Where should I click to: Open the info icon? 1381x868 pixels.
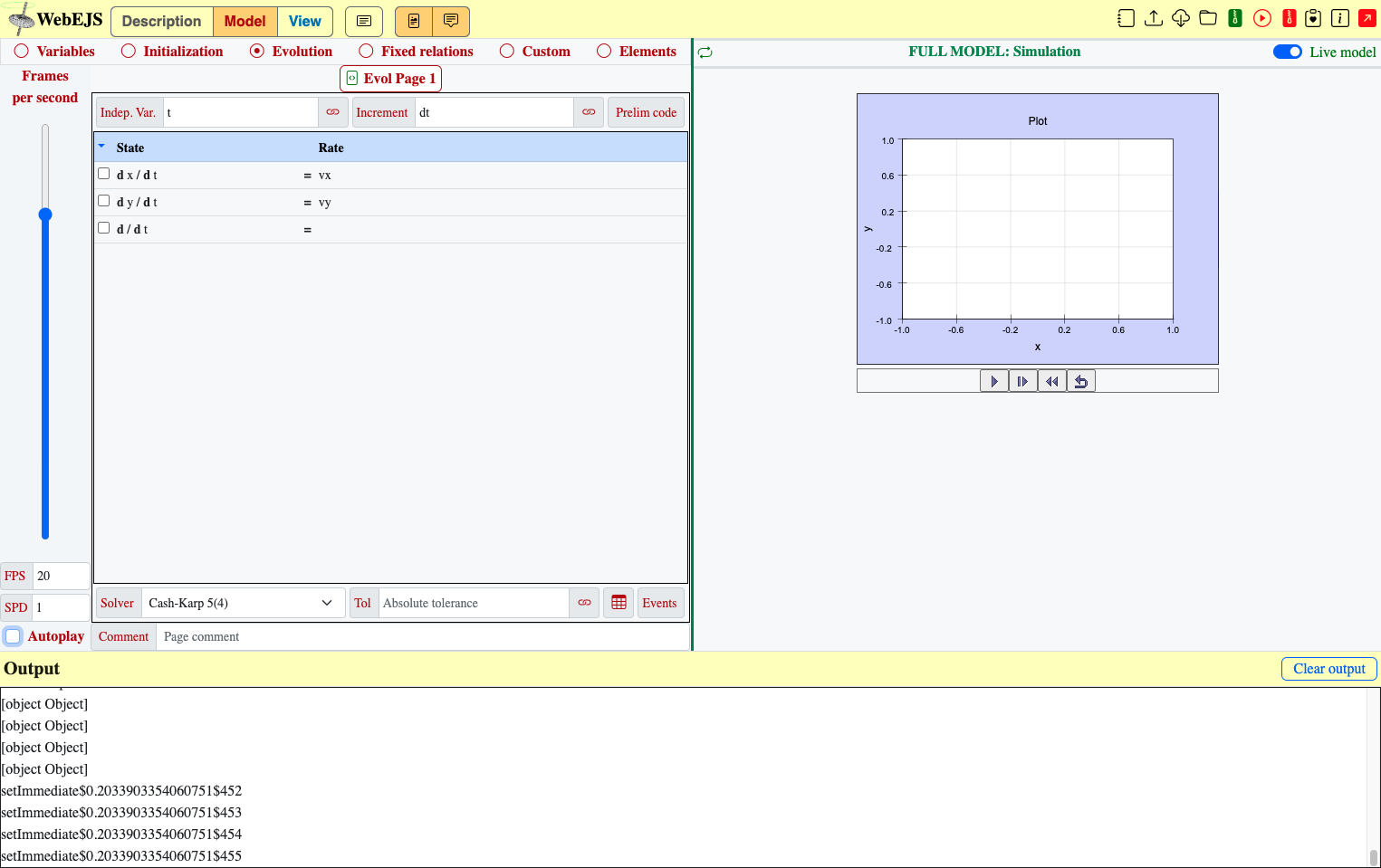click(1340, 18)
